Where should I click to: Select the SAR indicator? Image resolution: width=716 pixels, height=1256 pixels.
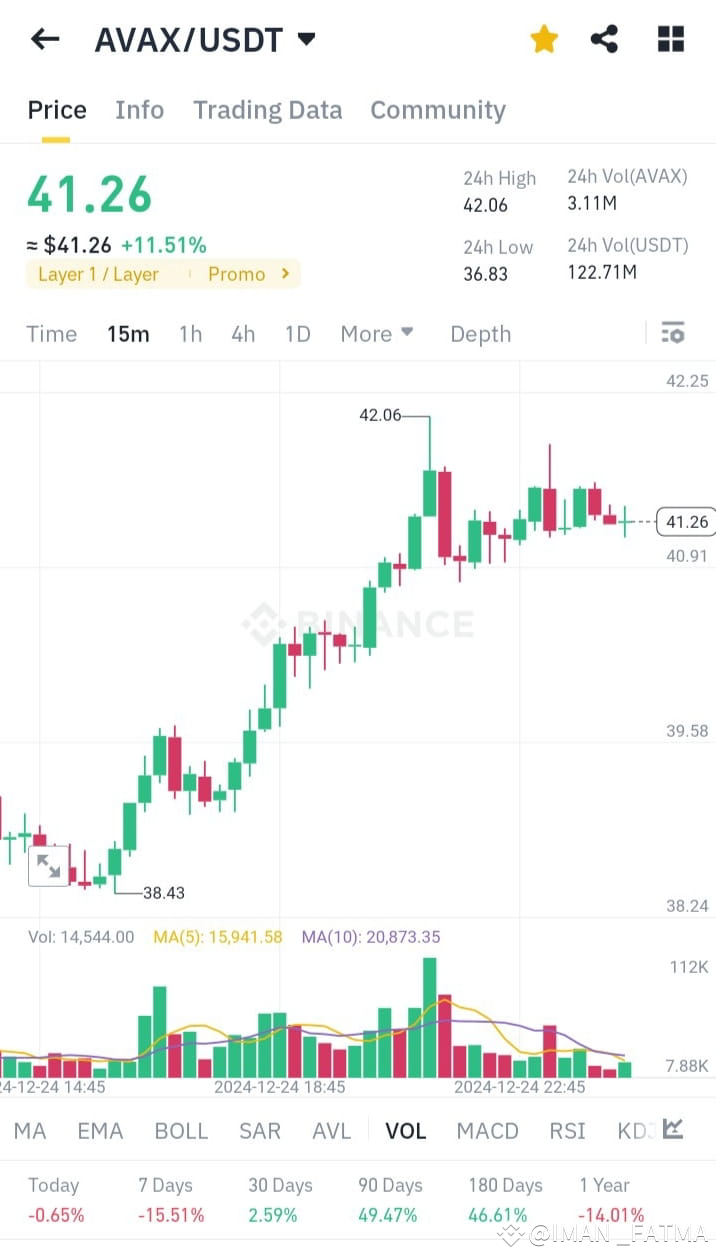[x=259, y=1130]
